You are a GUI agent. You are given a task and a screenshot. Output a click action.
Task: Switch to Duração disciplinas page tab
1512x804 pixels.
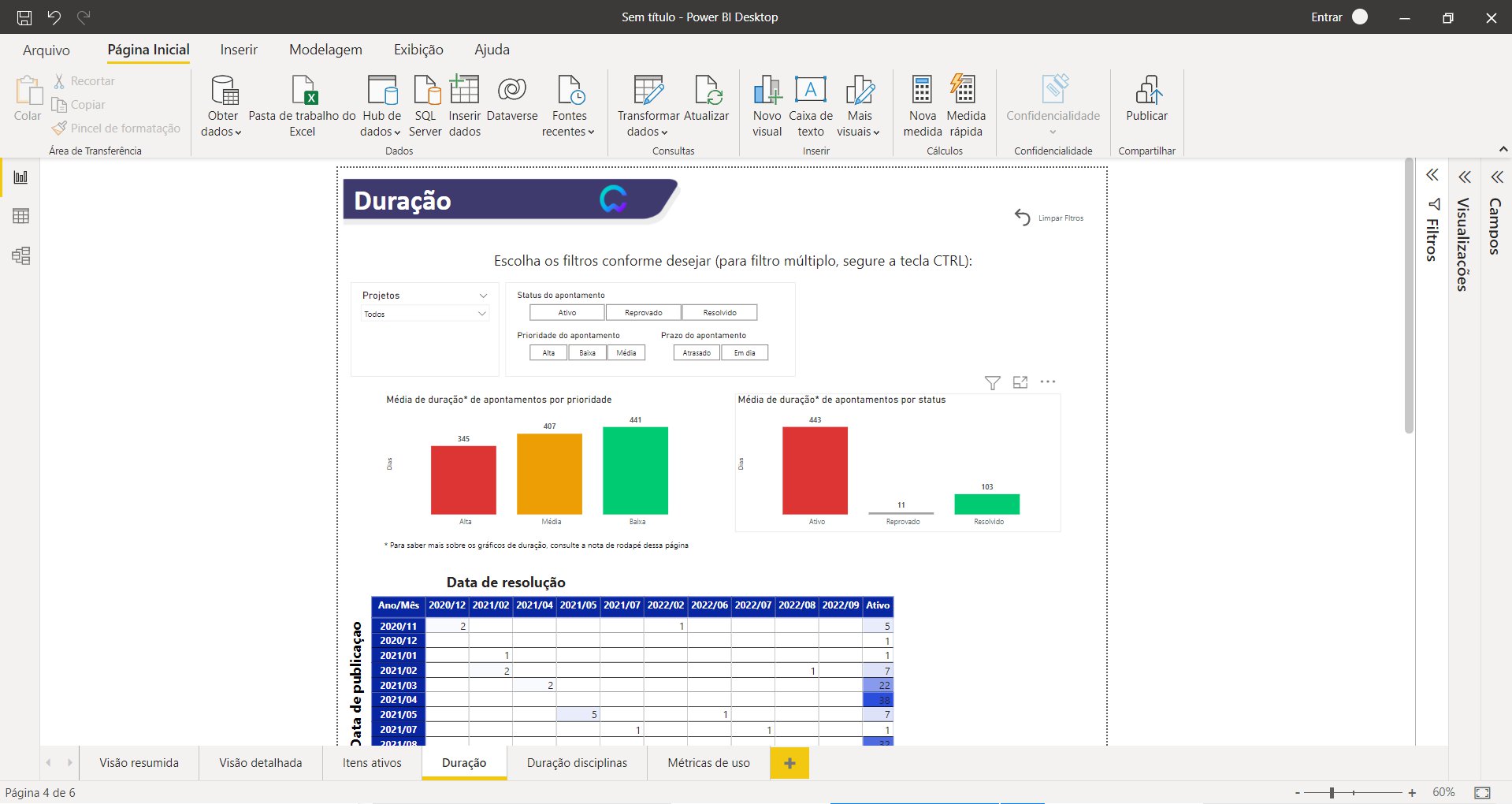pyautogui.click(x=577, y=763)
